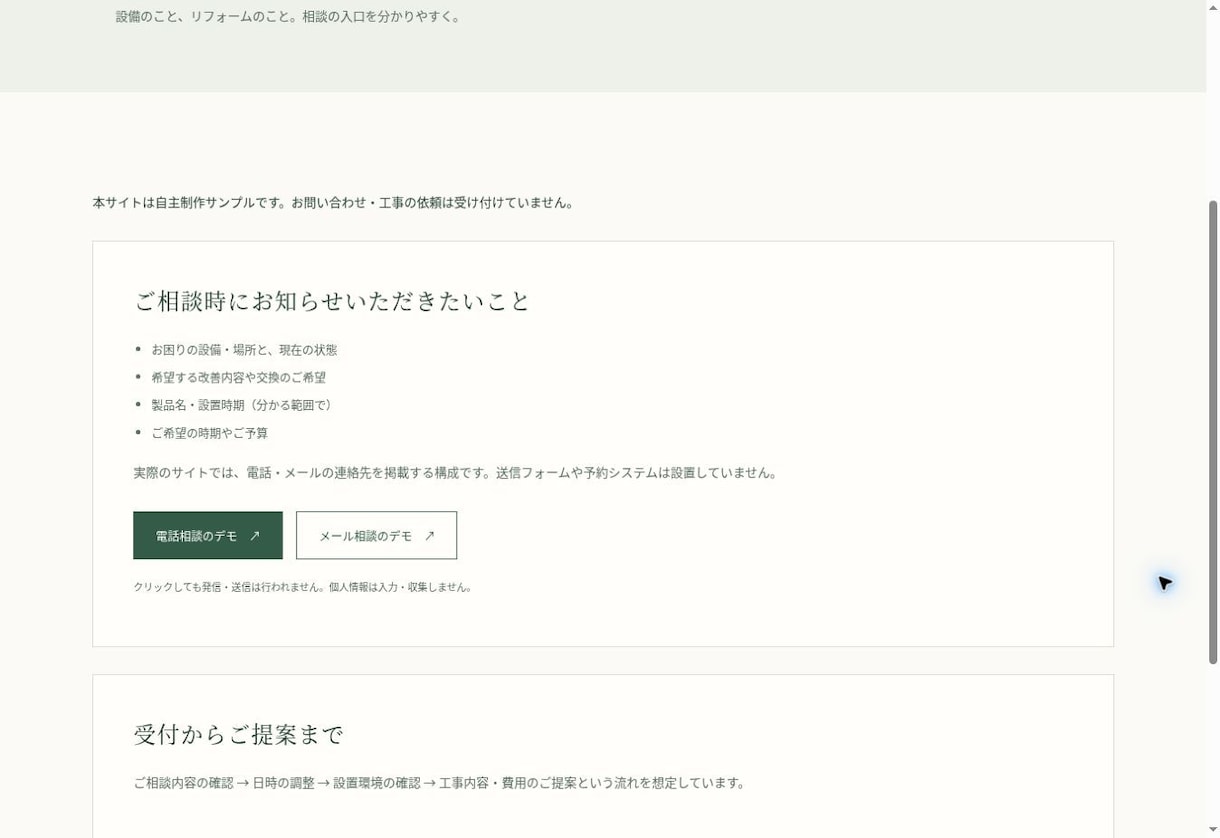Click the vertical page scrollbar thumb
Screen dimensions: 1220x838
point(1213,432)
